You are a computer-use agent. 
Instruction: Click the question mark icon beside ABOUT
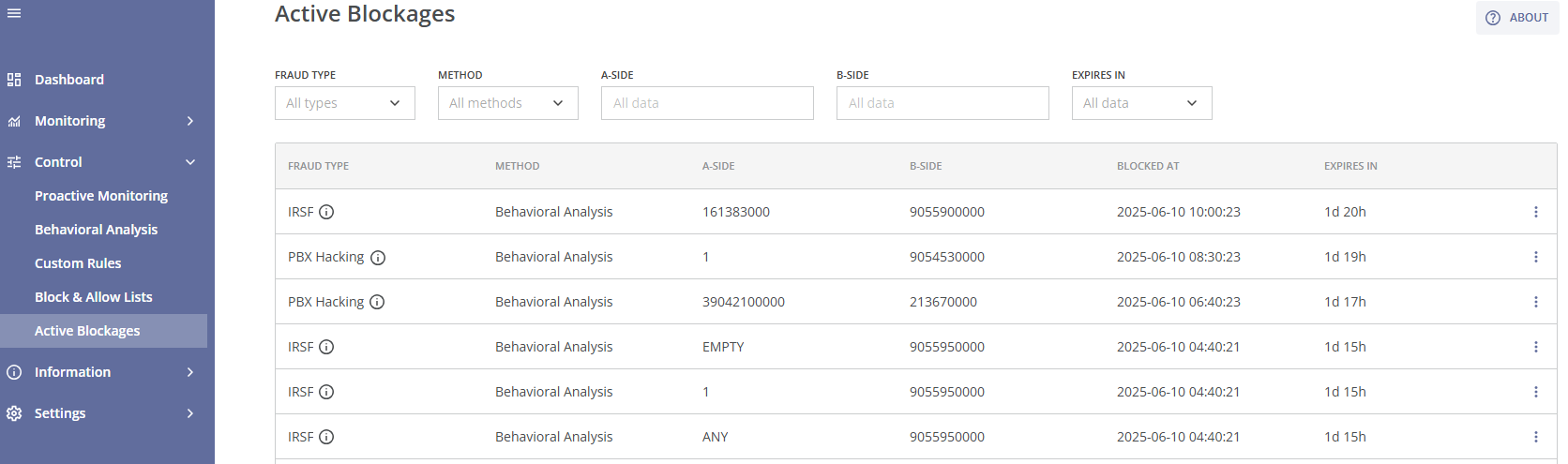(1493, 18)
